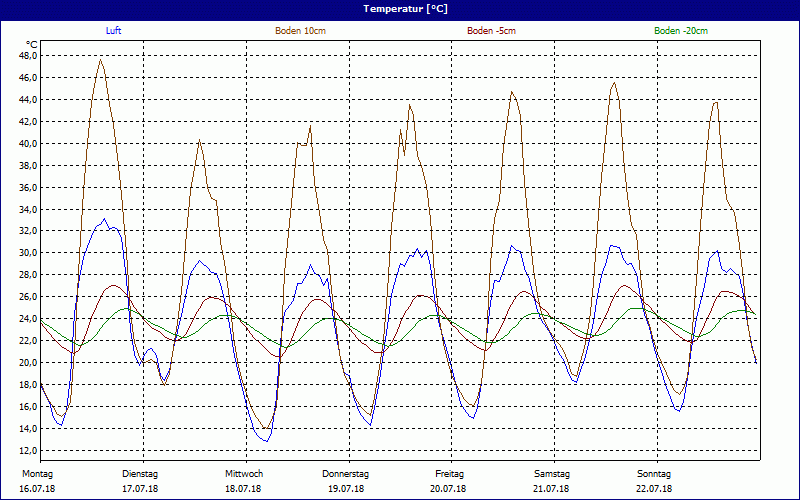Click the '20.07.18' date label
Image resolution: width=800 pixels, height=500 pixels.
click(448, 489)
